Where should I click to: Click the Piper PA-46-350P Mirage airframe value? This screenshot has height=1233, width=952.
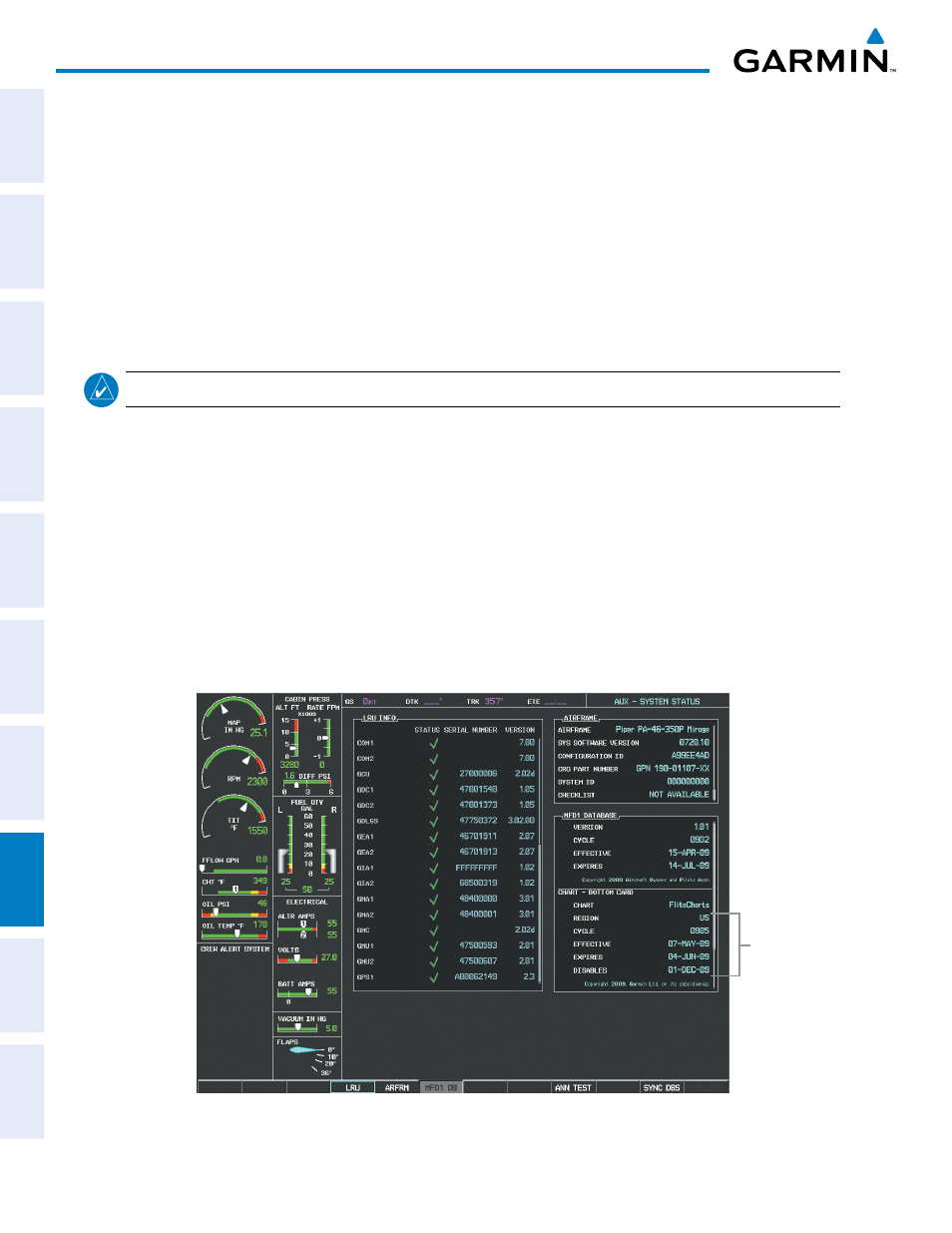coord(663,730)
